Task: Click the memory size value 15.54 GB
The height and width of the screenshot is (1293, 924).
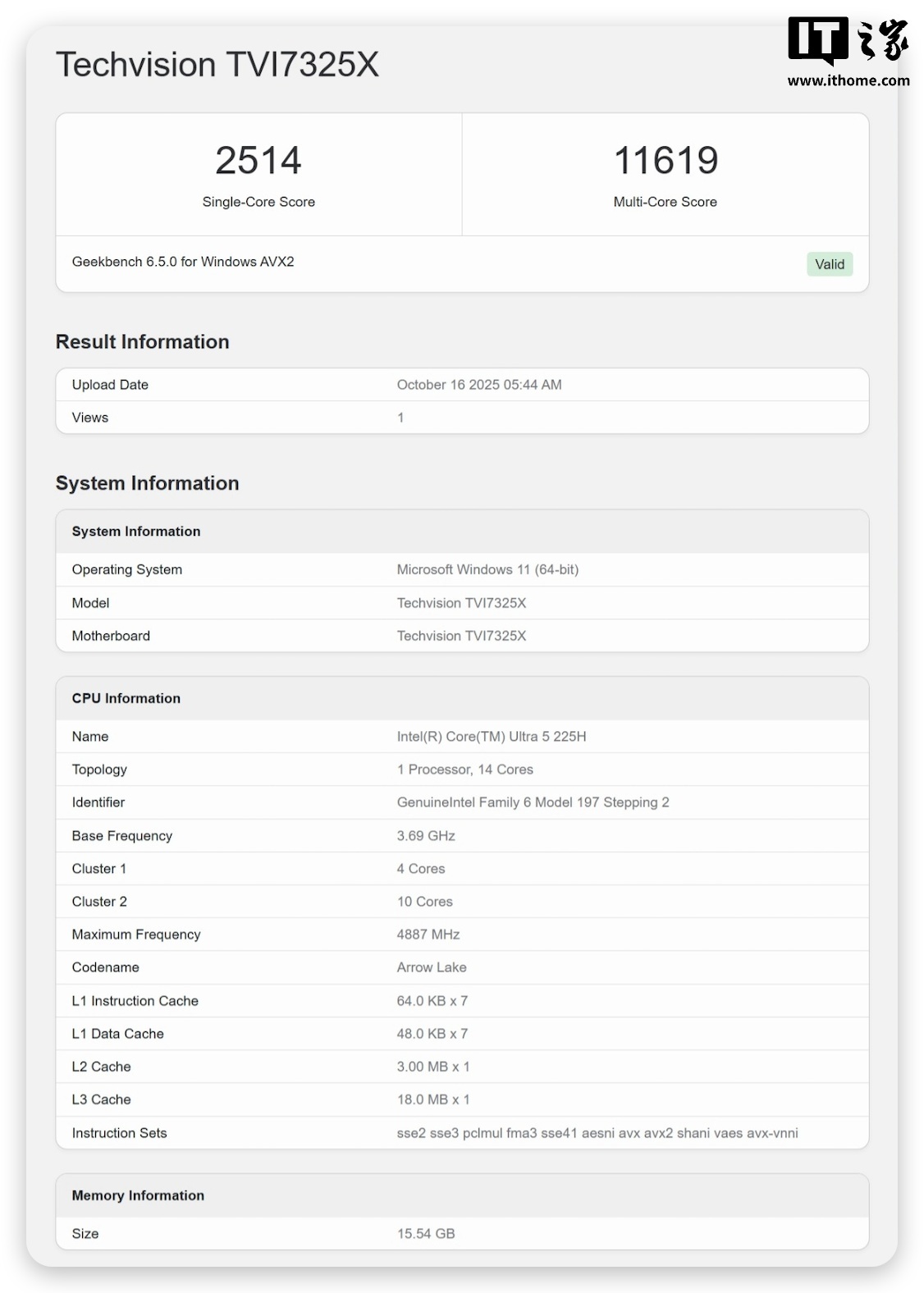Action: coord(425,1234)
